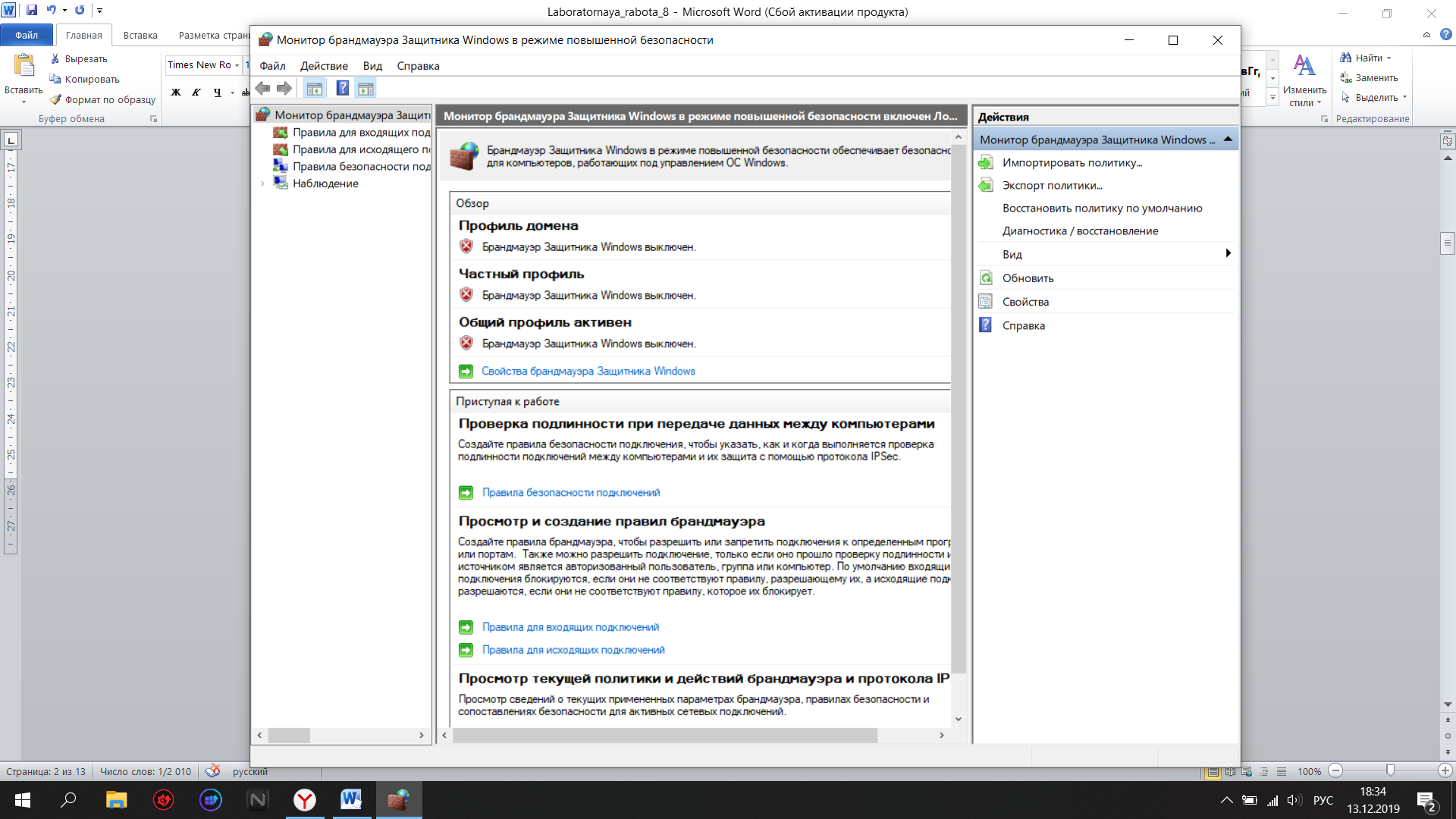Image resolution: width=1456 pixels, height=819 pixels.
Task: Open 'Действие' menu in firewall window
Action: (x=324, y=66)
